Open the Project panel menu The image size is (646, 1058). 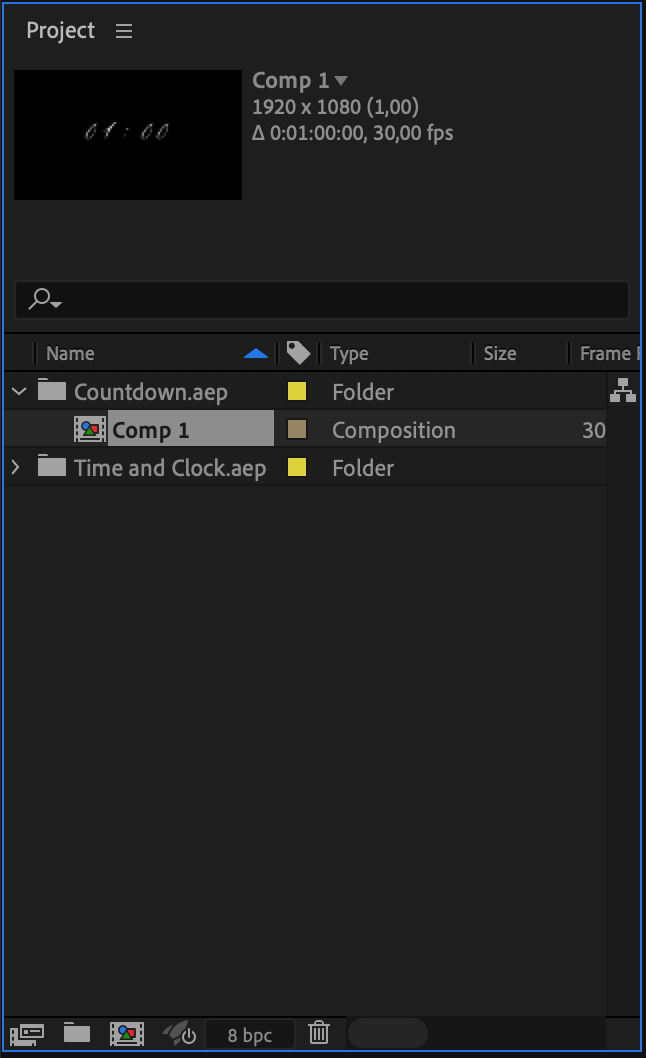(x=124, y=31)
